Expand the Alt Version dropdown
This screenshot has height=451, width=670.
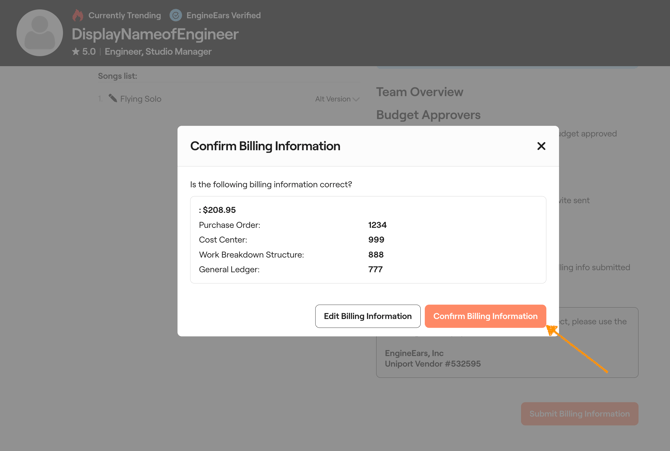pos(336,99)
